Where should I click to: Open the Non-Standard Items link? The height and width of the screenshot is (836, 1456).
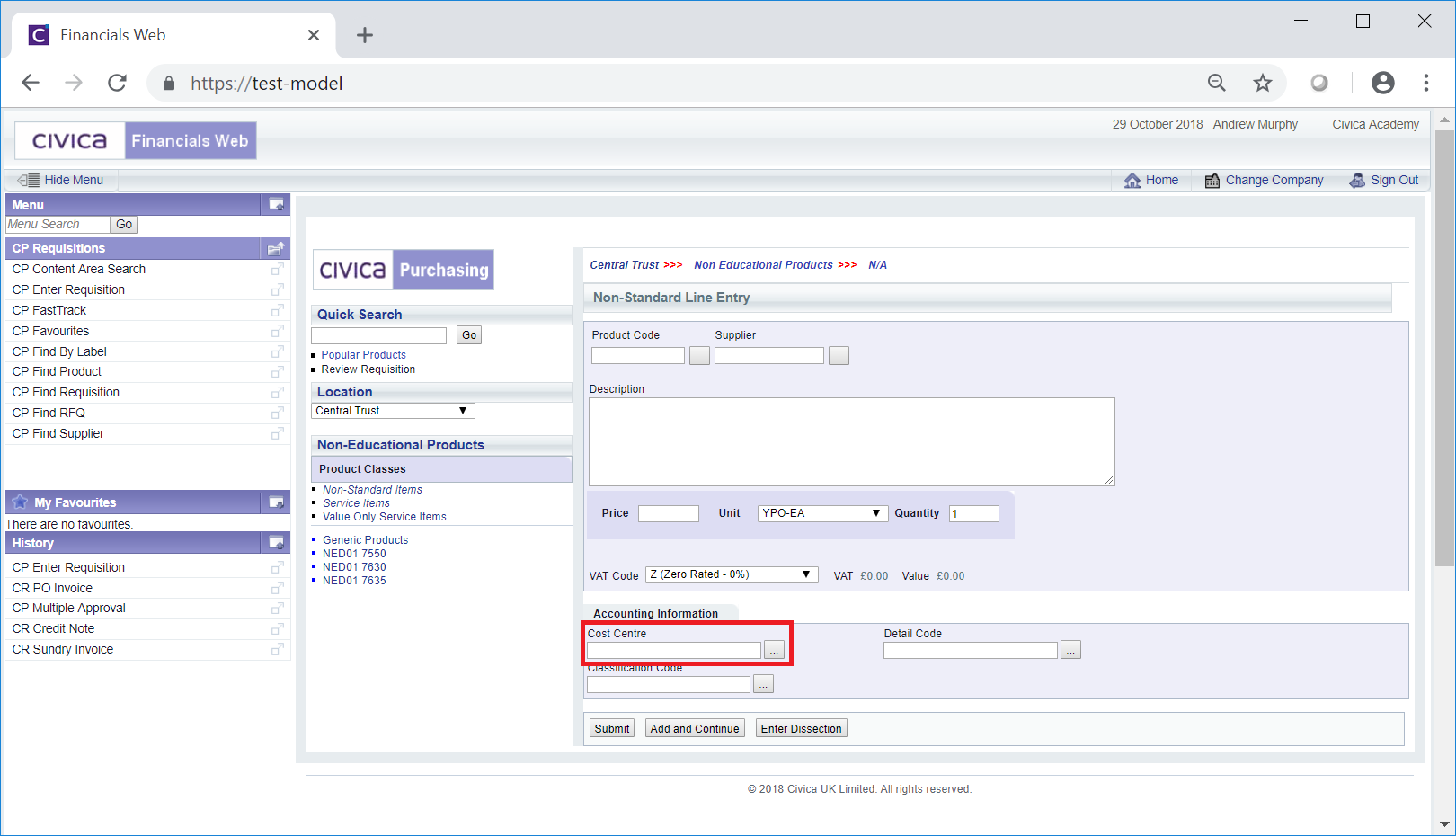tap(372, 490)
